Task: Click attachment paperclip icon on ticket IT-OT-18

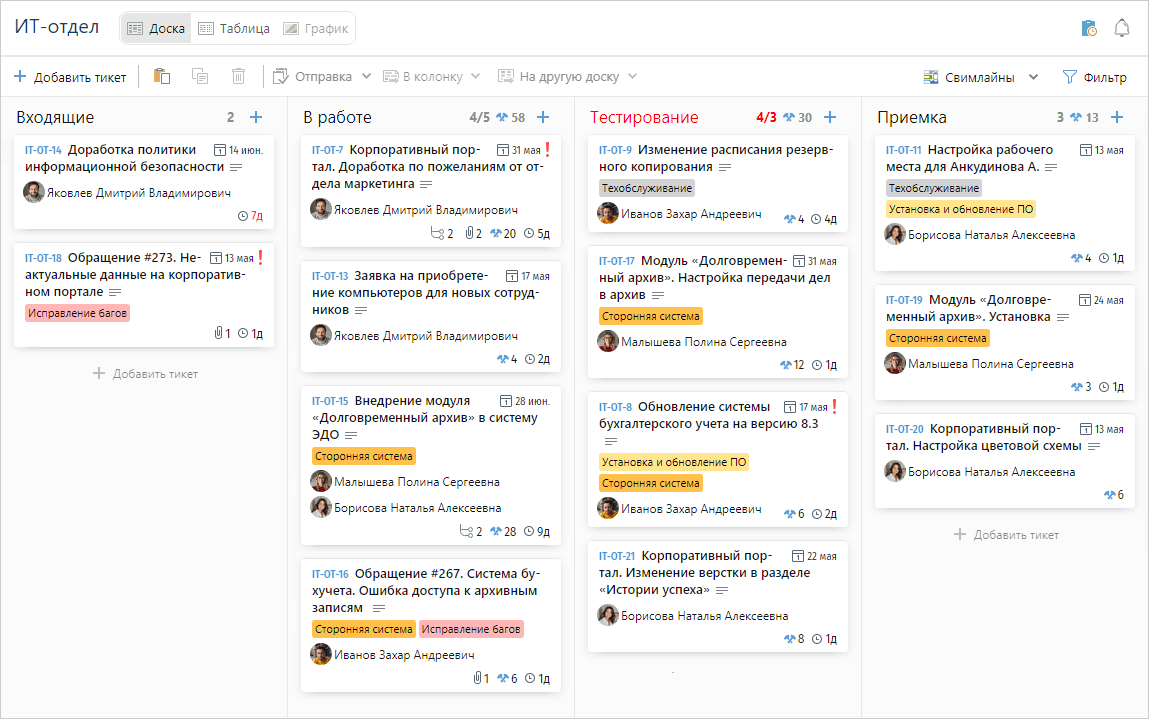Action: coord(217,333)
